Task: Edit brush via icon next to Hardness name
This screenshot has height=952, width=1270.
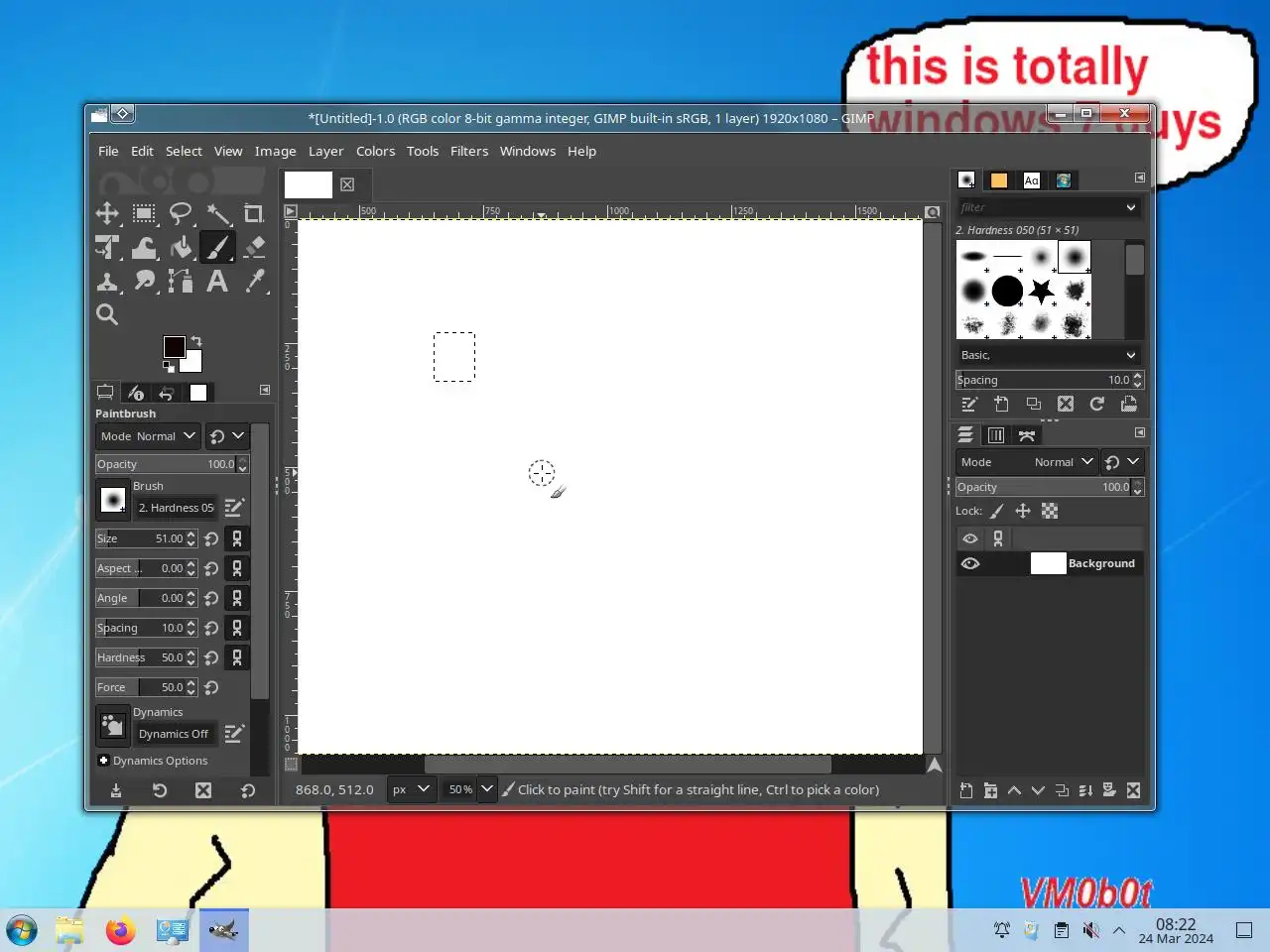Action: click(x=234, y=508)
